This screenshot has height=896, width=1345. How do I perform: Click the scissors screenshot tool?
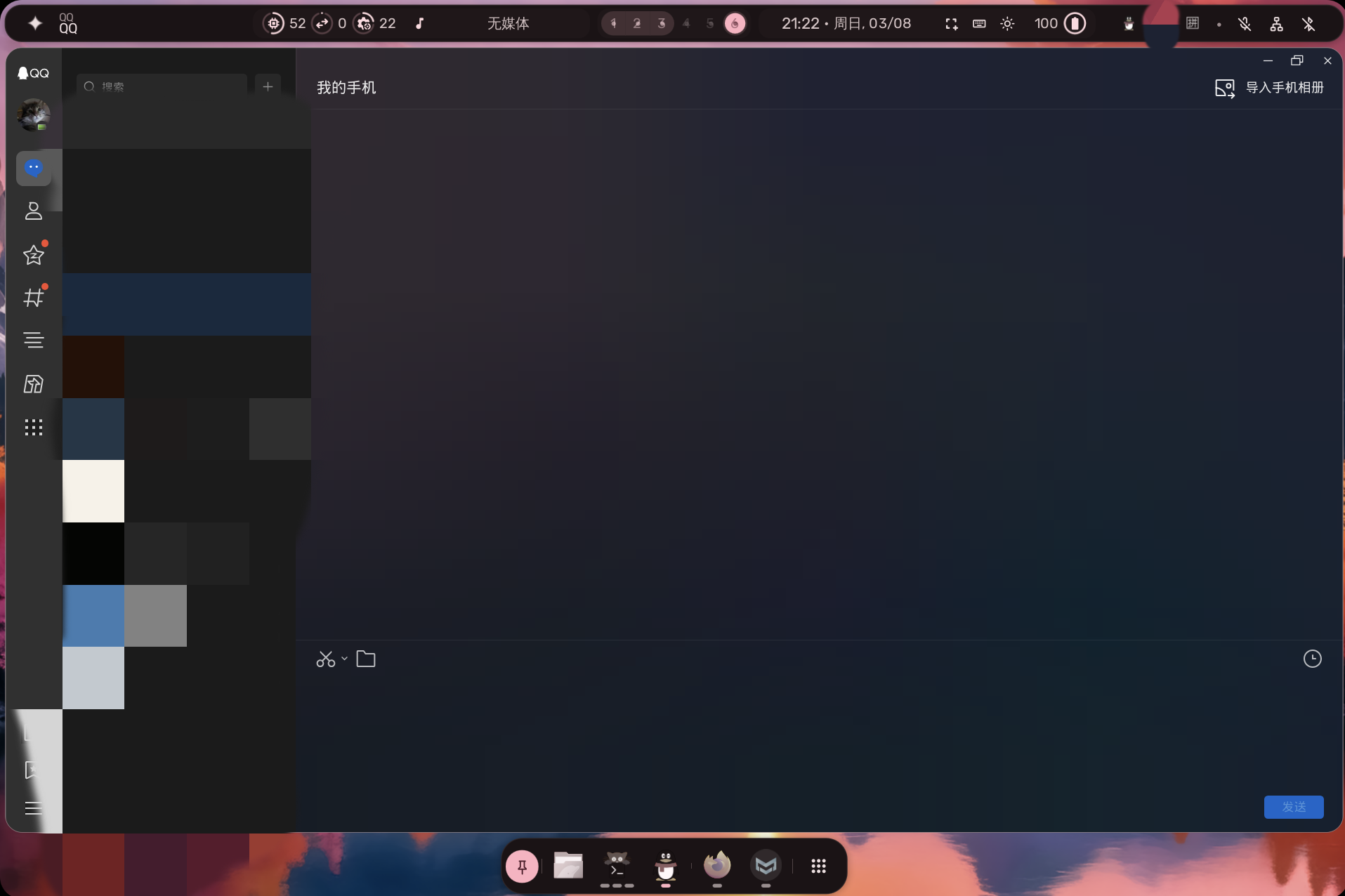pyautogui.click(x=325, y=659)
